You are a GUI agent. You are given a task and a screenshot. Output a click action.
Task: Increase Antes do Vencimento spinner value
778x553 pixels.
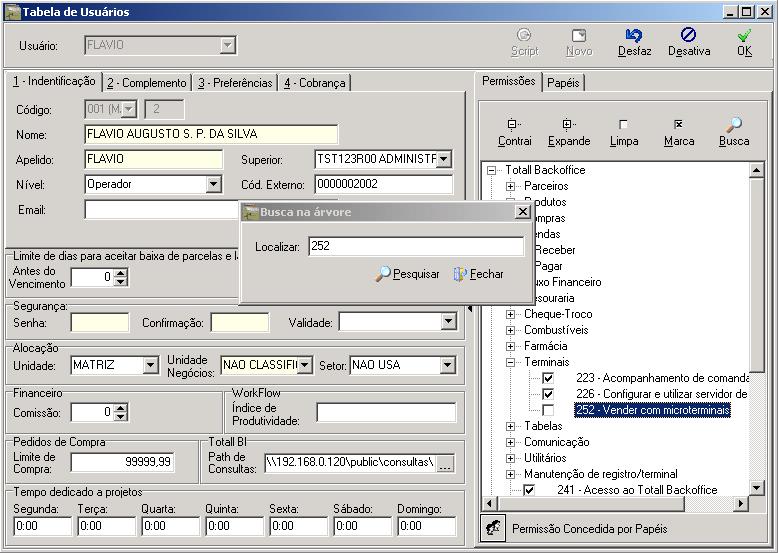[x=121, y=273]
